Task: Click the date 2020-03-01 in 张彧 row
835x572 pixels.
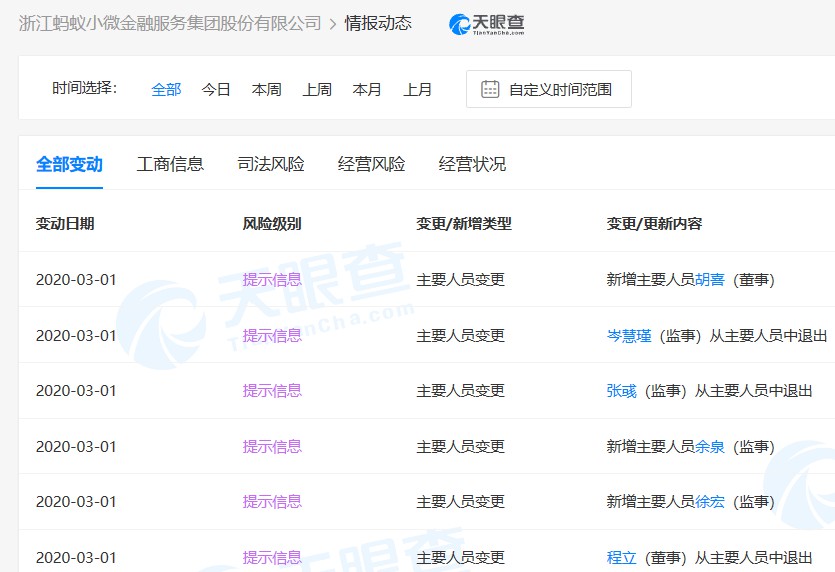Action: [76, 391]
